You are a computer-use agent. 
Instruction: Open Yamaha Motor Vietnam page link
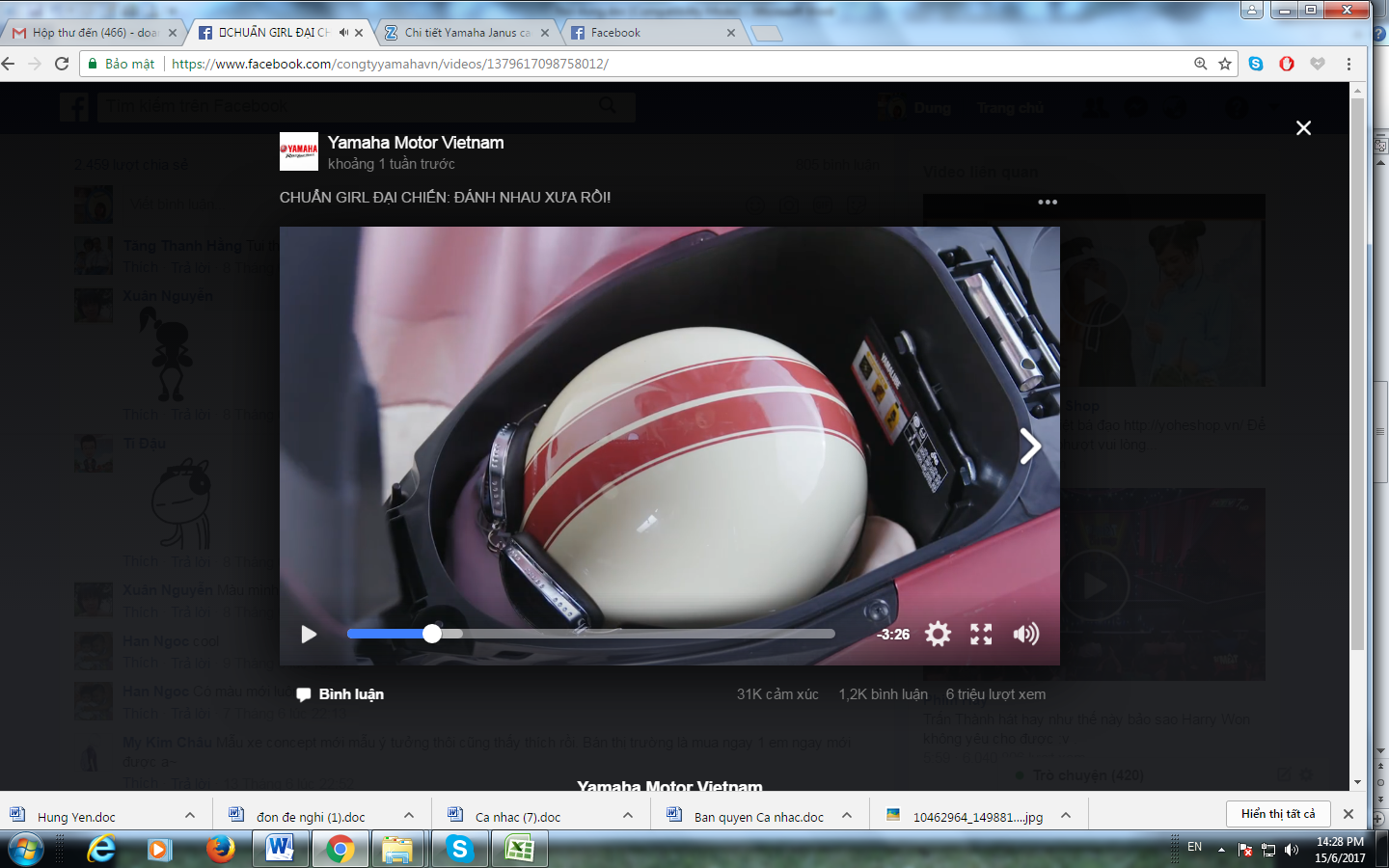(x=415, y=143)
